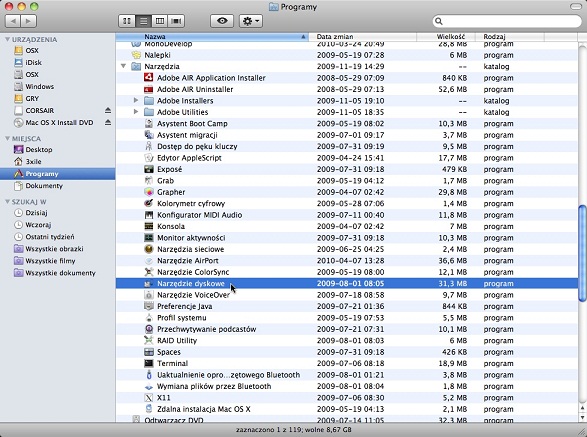Select the Narzędzie ColorSync icon
Viewport: 587px width, 437px height.
coord(149,272)
